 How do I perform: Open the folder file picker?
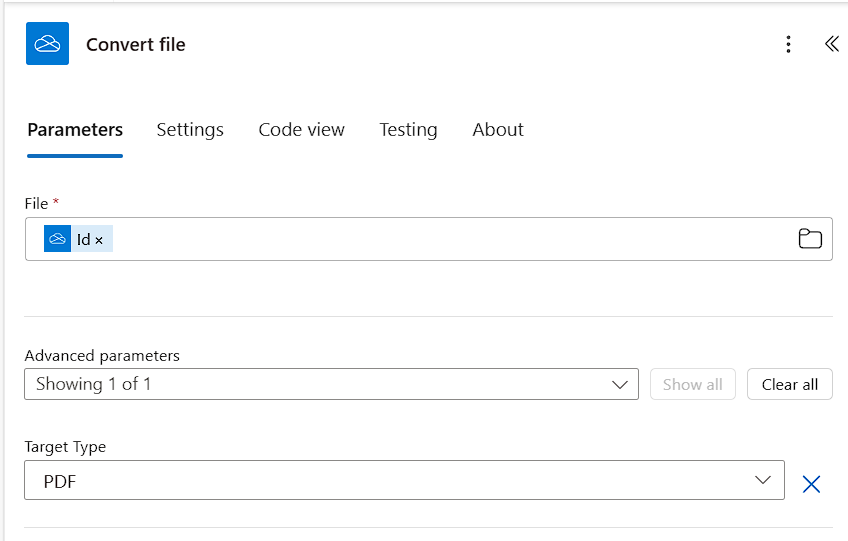810,239
